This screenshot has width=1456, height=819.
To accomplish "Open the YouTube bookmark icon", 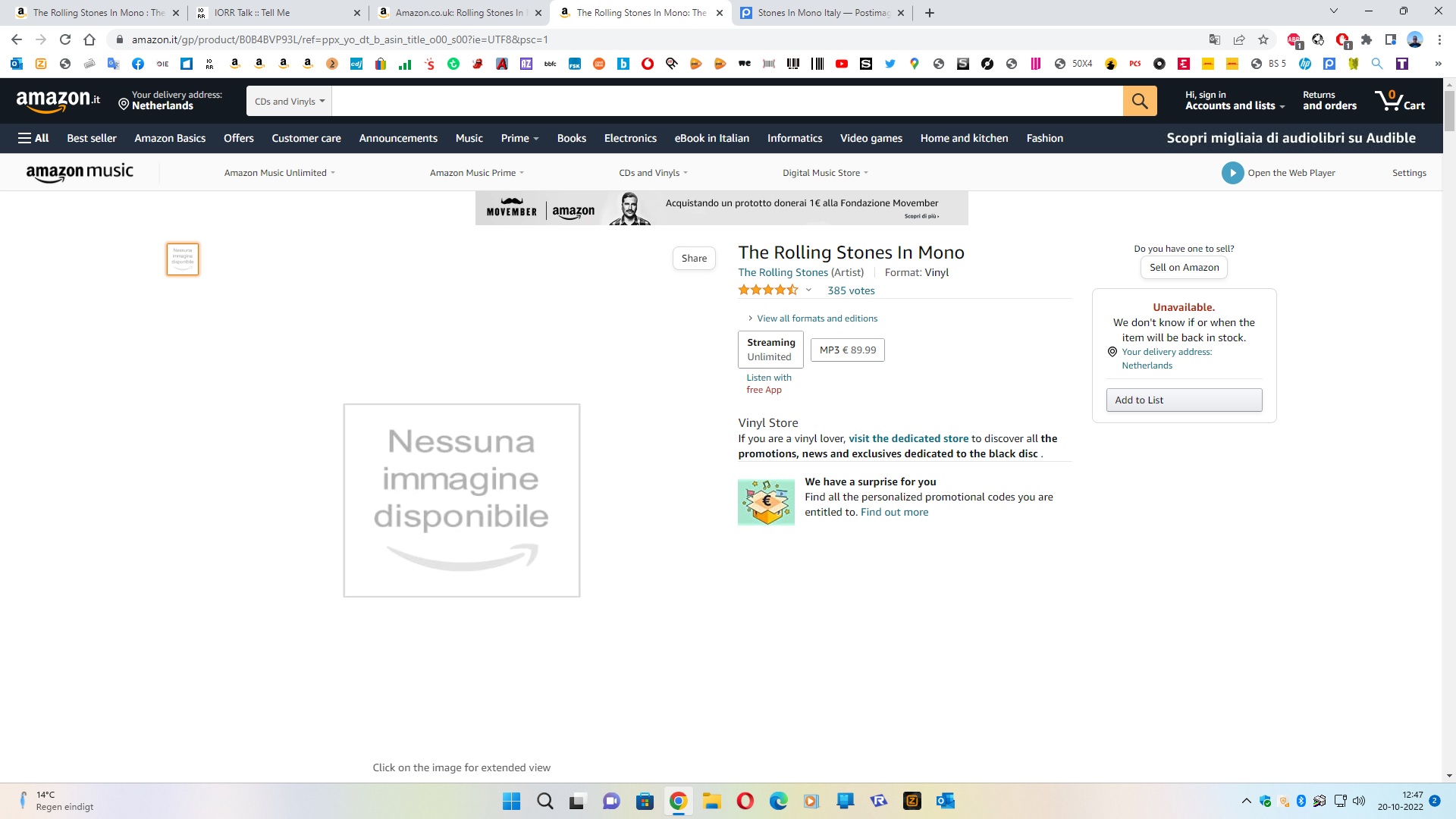I will [x=842, y=64].
